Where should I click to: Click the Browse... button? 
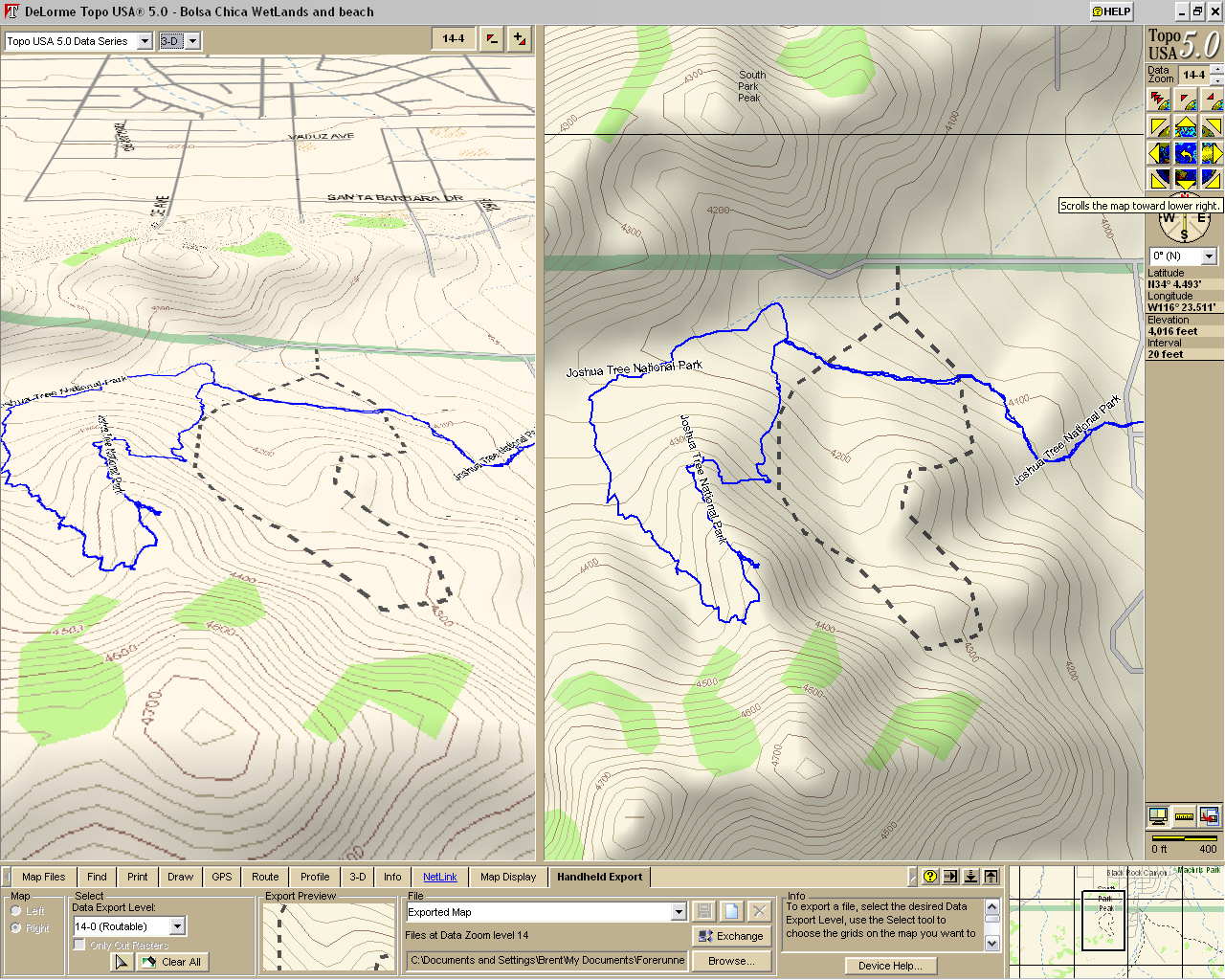coord(731,961)
